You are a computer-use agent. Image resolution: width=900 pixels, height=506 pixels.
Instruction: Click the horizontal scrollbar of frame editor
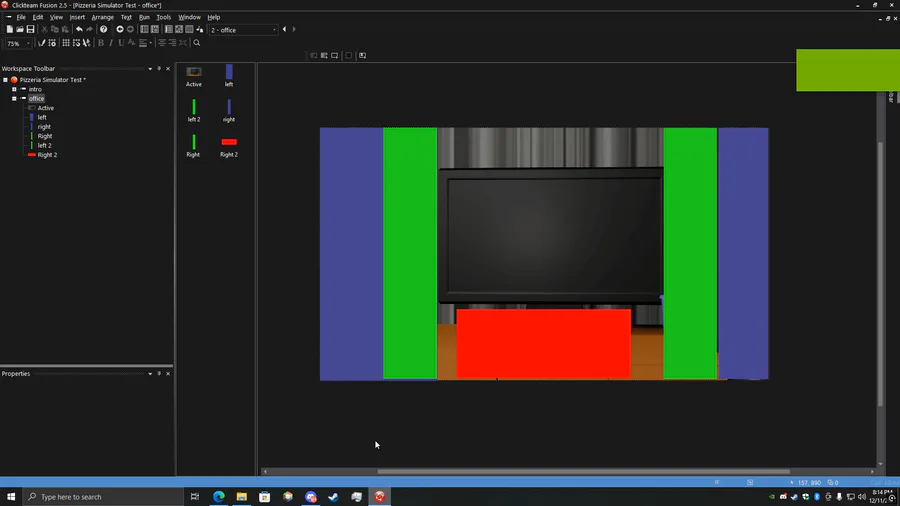(x=583, y=472)
